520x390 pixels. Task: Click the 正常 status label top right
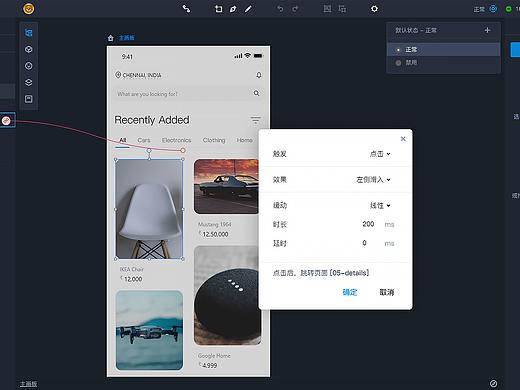point(479,9)
